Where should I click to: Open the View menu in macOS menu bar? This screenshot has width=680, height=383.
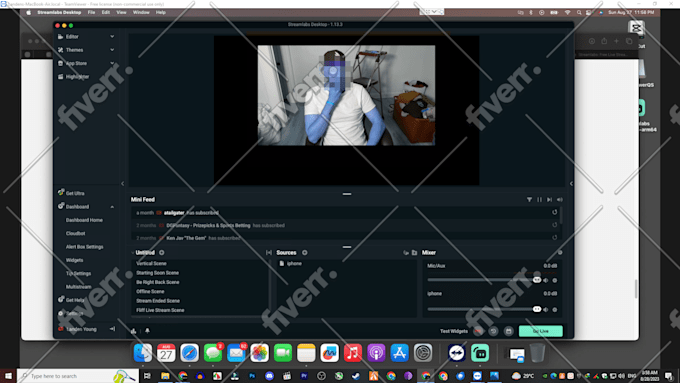(x=121, y=13)
